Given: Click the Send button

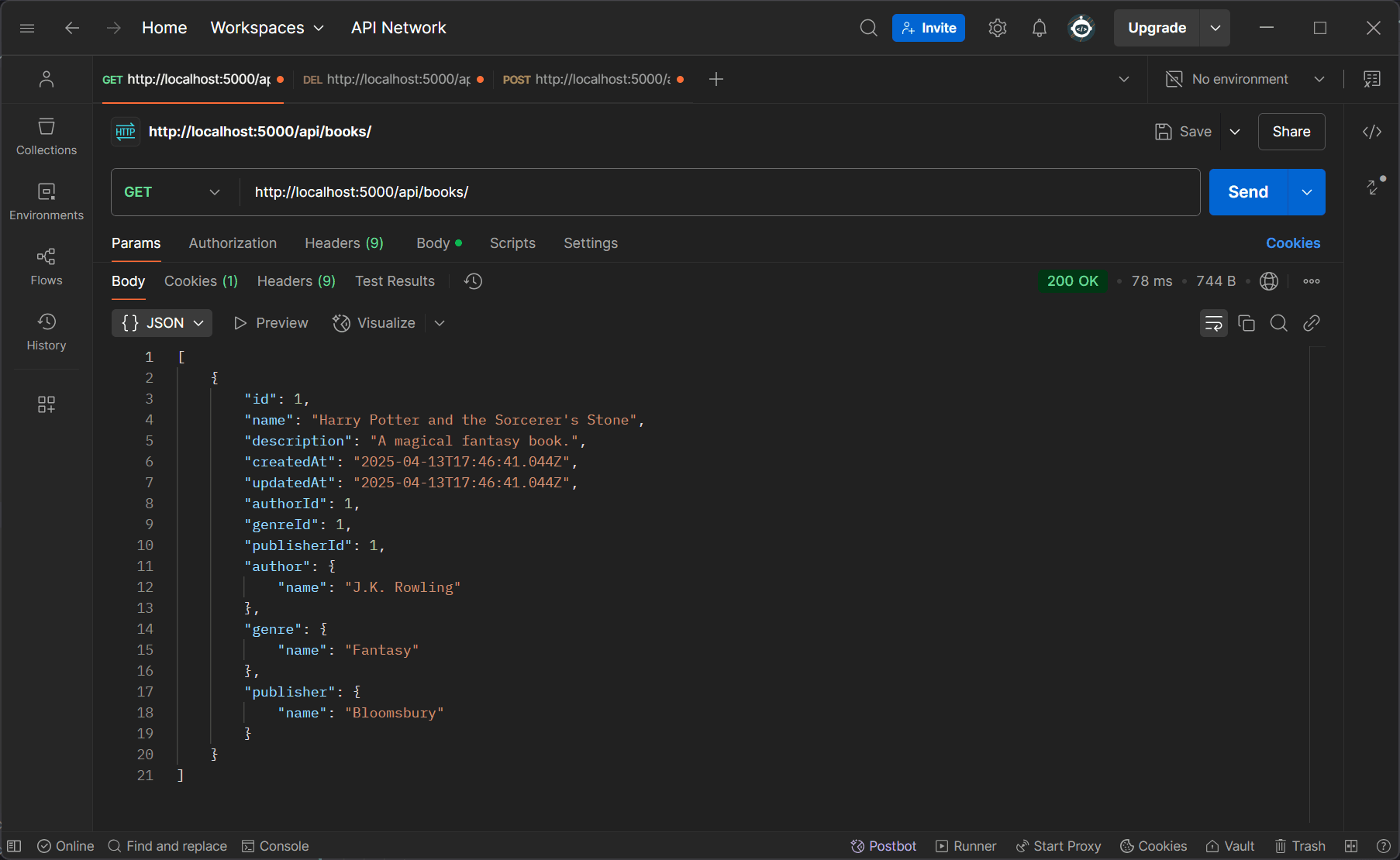Looking at the screenshot, I should coord(1248,192).
